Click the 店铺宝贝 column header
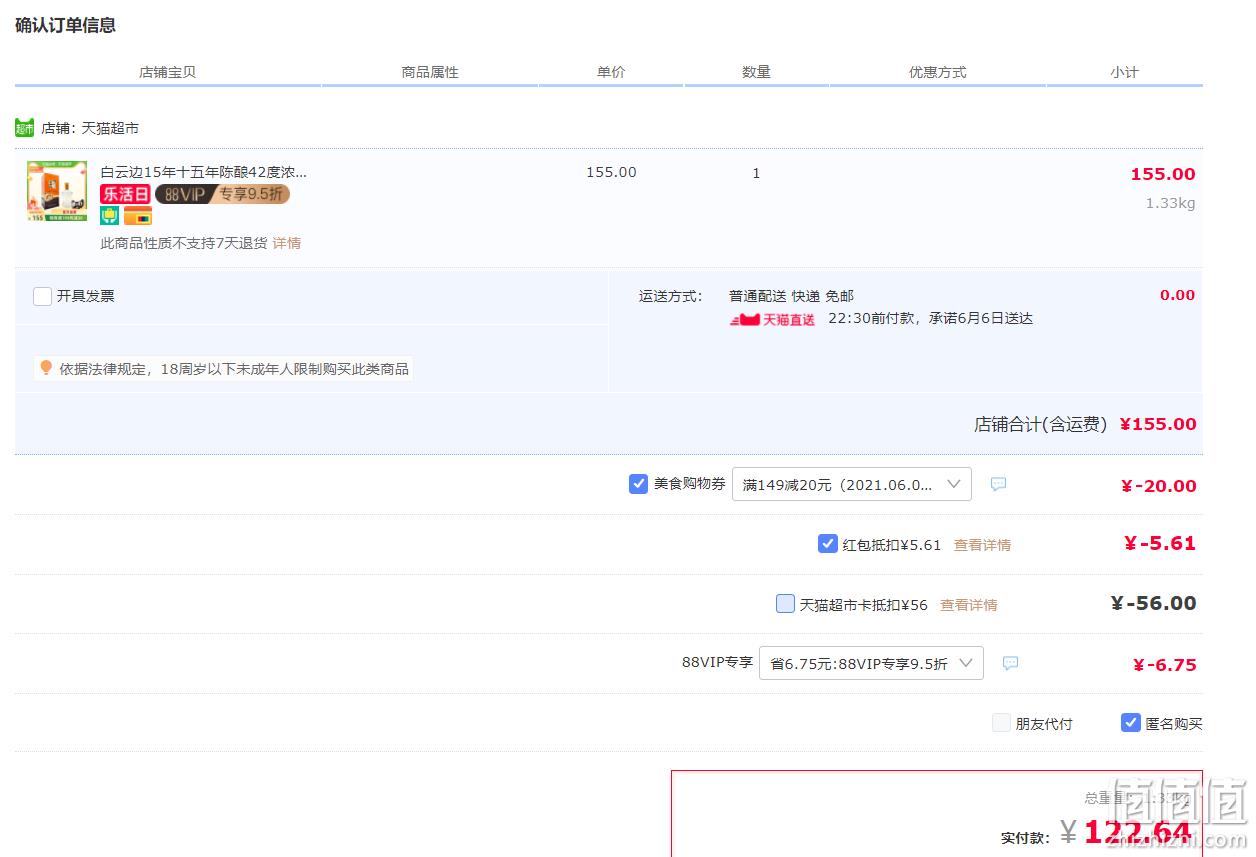Screen dimensions: 1256x857 click(168, 72)
